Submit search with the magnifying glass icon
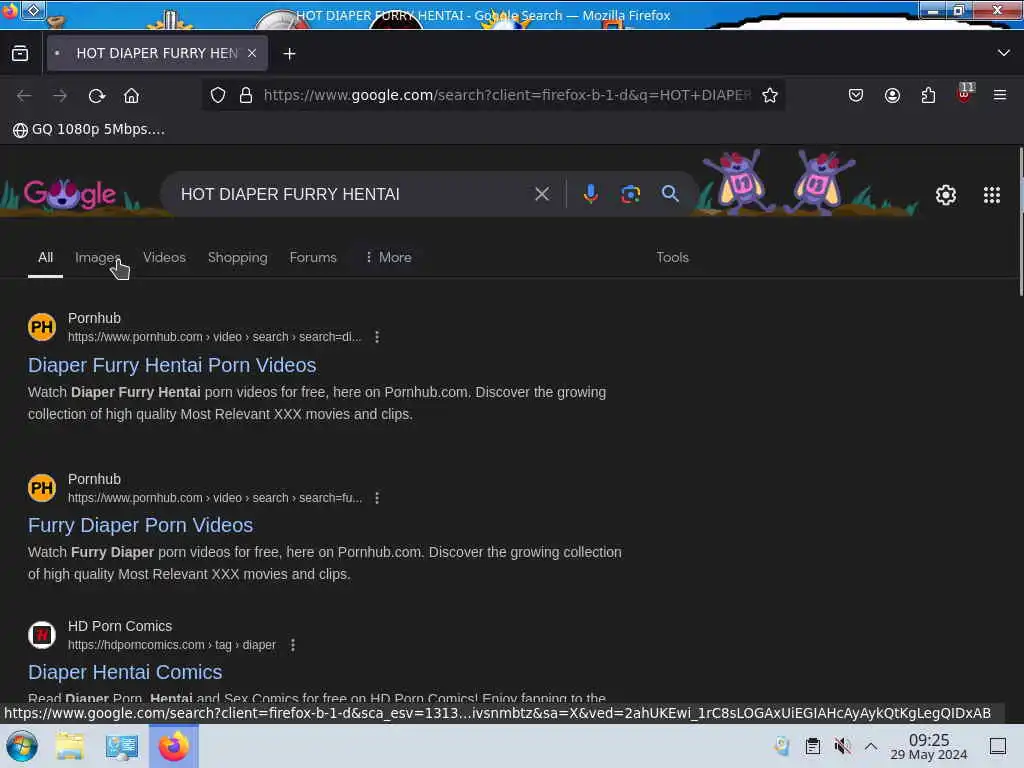 [670, 193]
